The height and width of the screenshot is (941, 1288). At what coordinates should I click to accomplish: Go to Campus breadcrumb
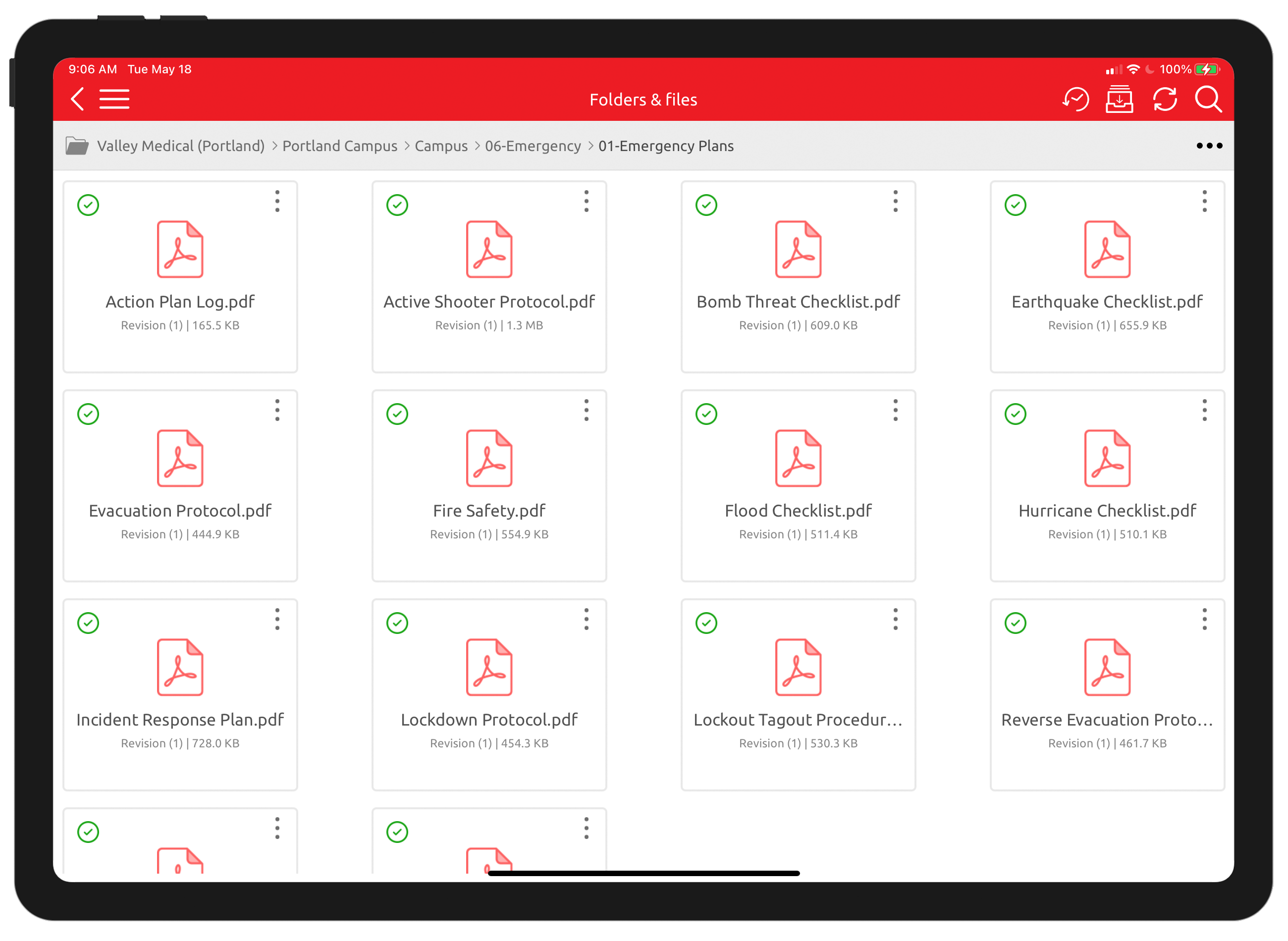[441, 146]
